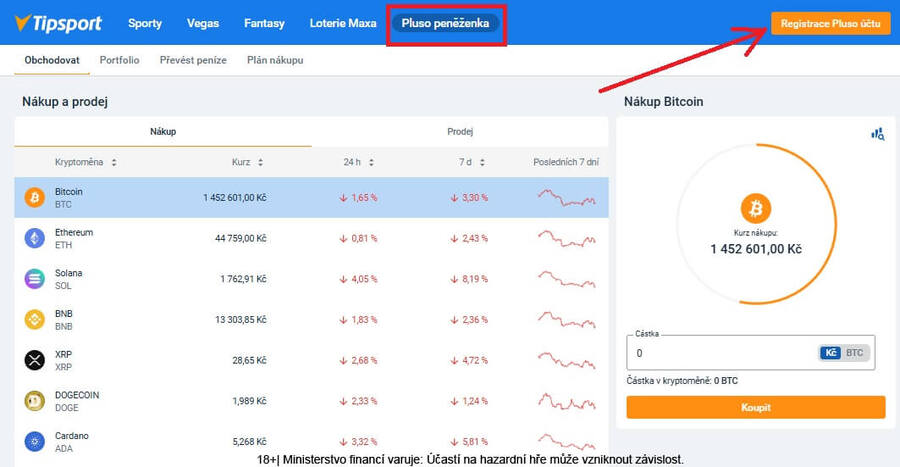Click the Cardano coin icon
The width and height of the screenshot is (900, 467).
(x=34, y=442)
